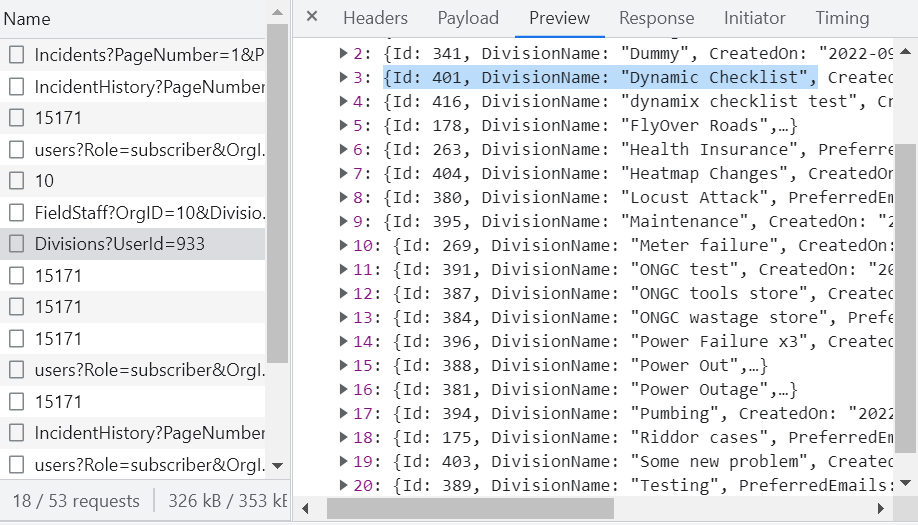Open the Initiator tab
The width and height of the screenshot is (918, 525).
pyautogui.click(x=754, y=18)
